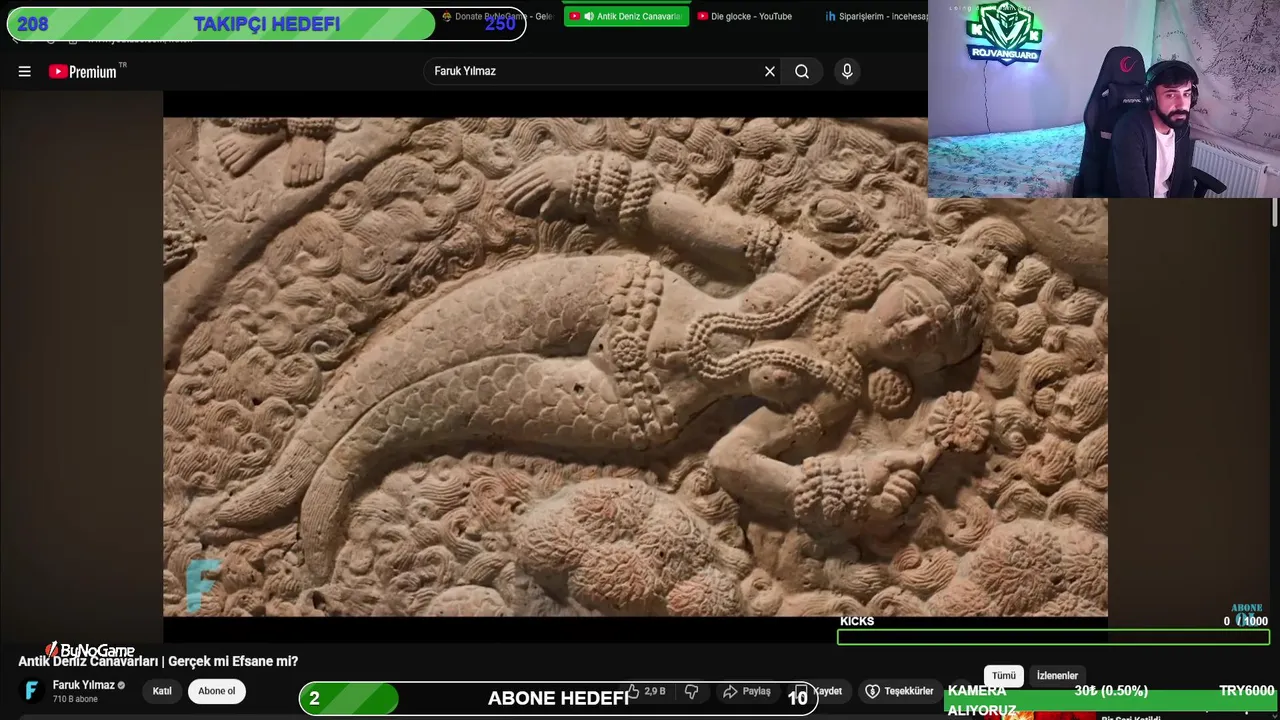This screenshot has height=720, width=1280.
Task: Open Faruk Yılmaz channel avatar
Action: coord(32,691)
